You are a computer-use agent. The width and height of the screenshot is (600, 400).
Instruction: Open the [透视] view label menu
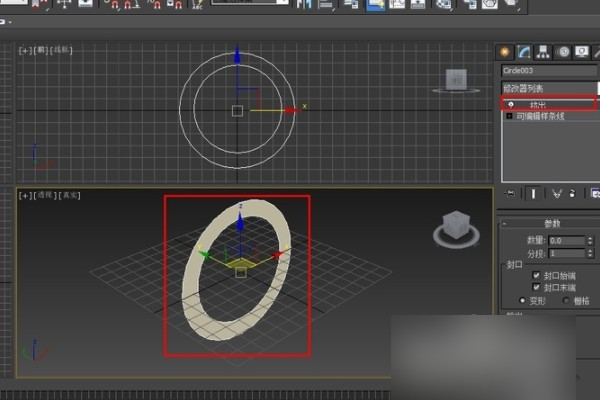coord(45,195)
